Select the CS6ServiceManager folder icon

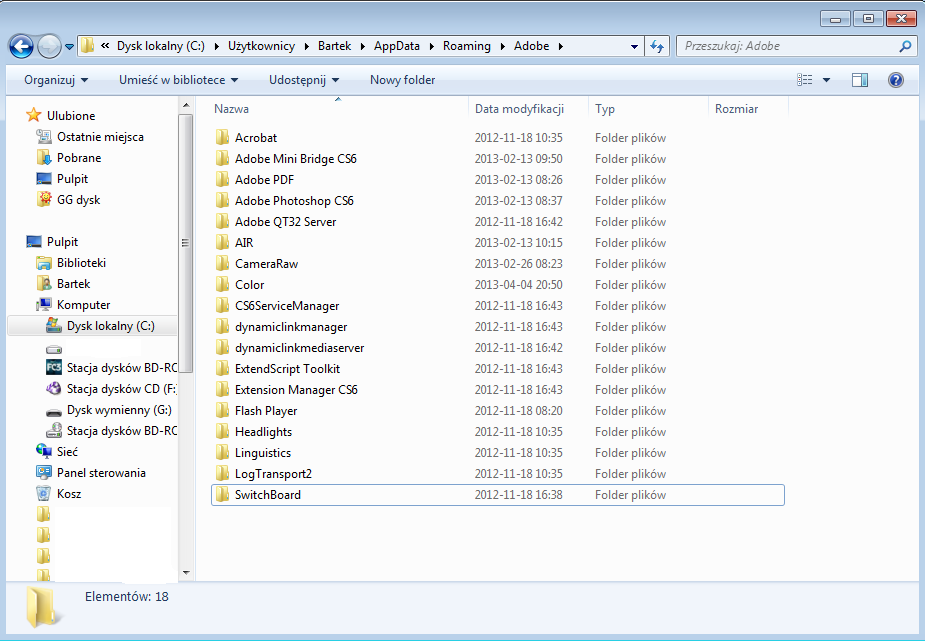222,305
